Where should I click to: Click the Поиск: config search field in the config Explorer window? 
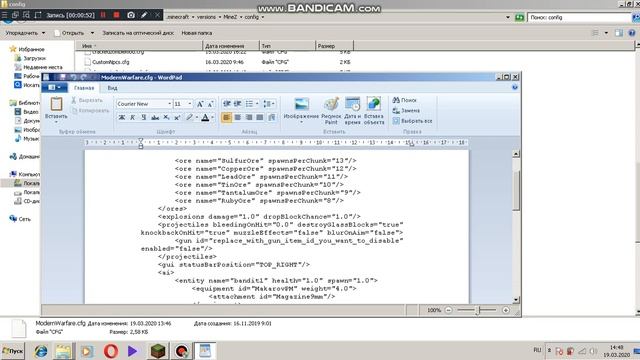(x=579, y=18)
